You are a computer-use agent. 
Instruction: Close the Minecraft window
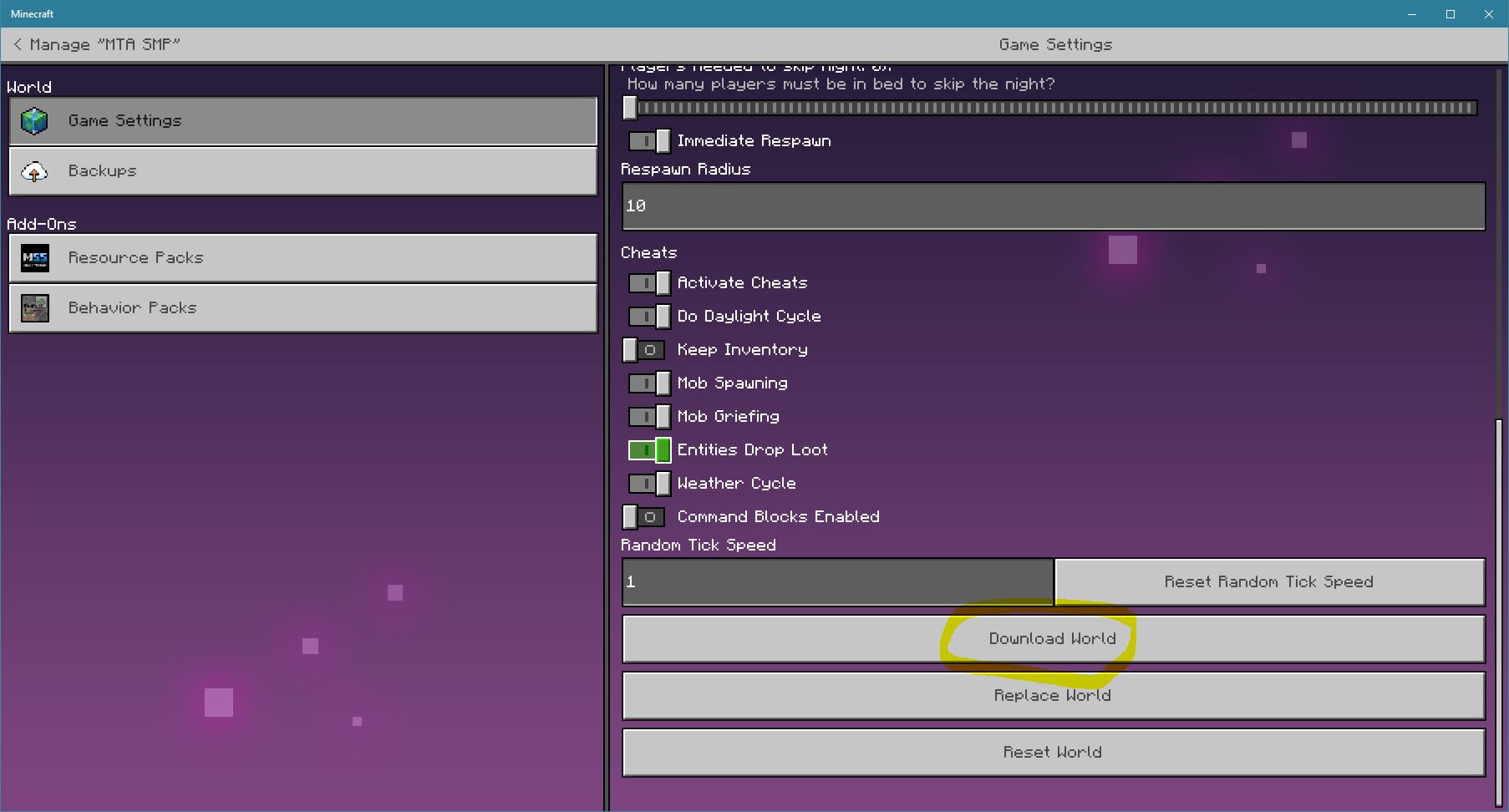point(1489,14)
